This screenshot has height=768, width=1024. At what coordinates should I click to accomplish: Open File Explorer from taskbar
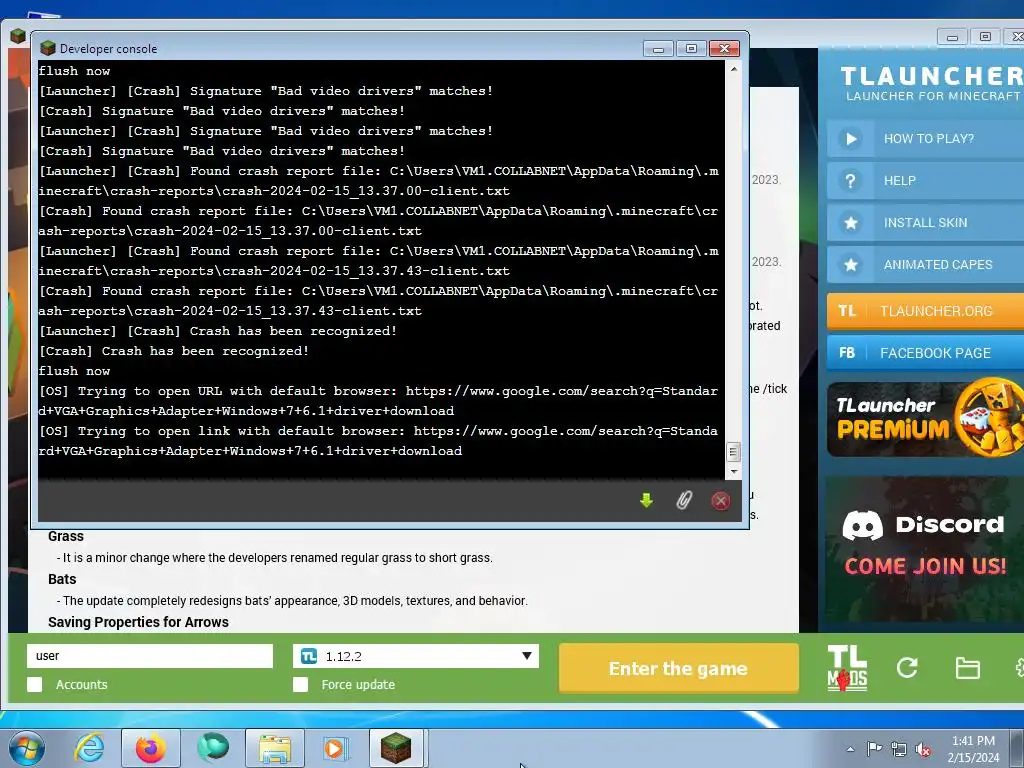tap(275, 748)
